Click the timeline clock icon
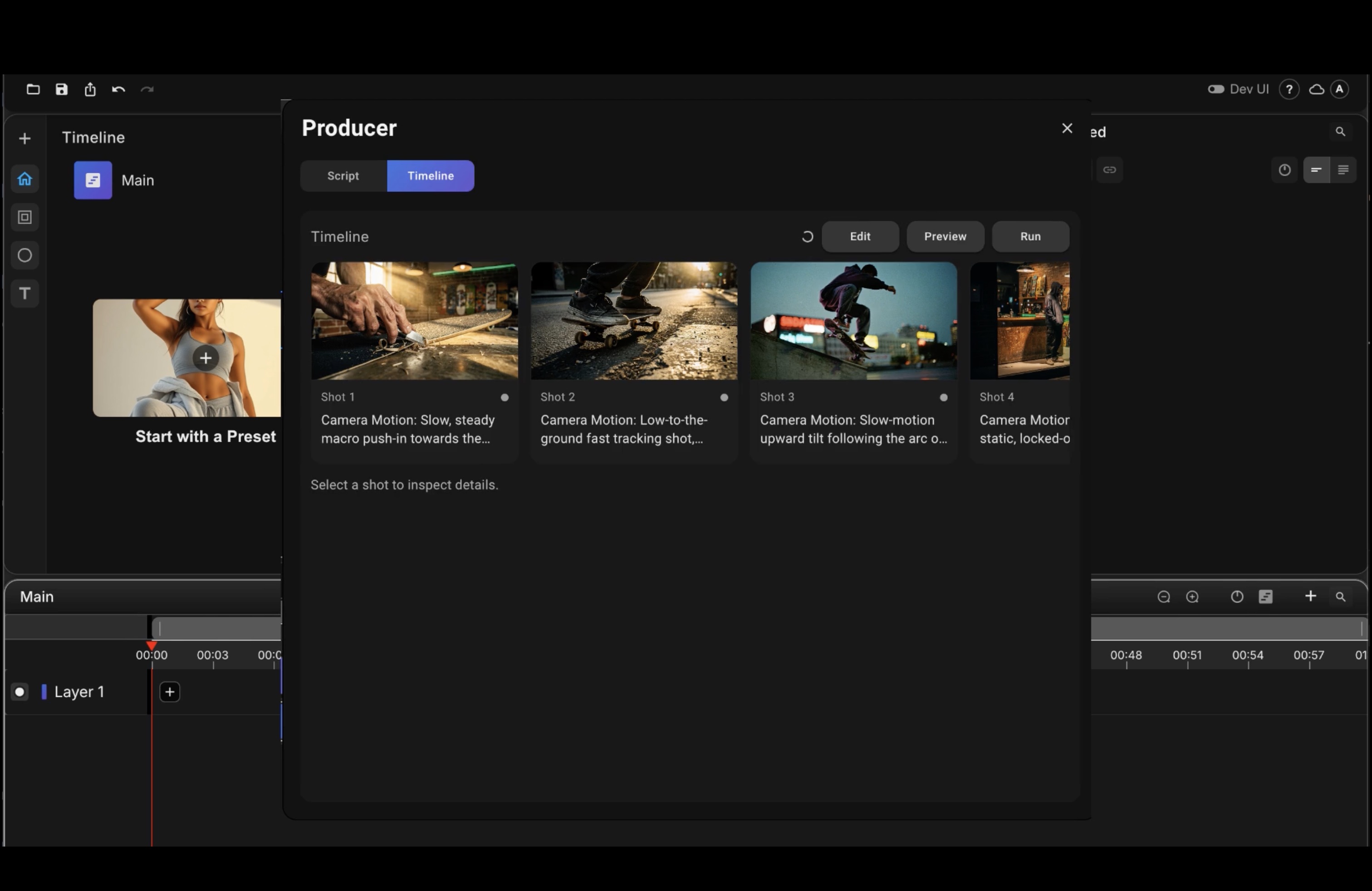The image size is (1372, 891). [1237, 597]
